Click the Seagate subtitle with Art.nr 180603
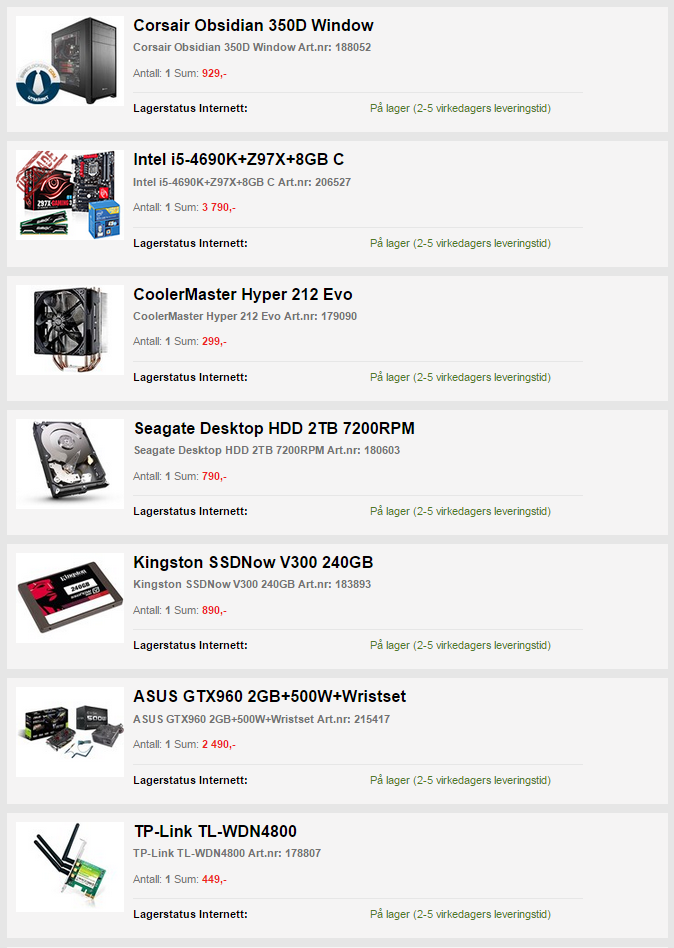Screen dimensions: 674x948 click(267, 450)
